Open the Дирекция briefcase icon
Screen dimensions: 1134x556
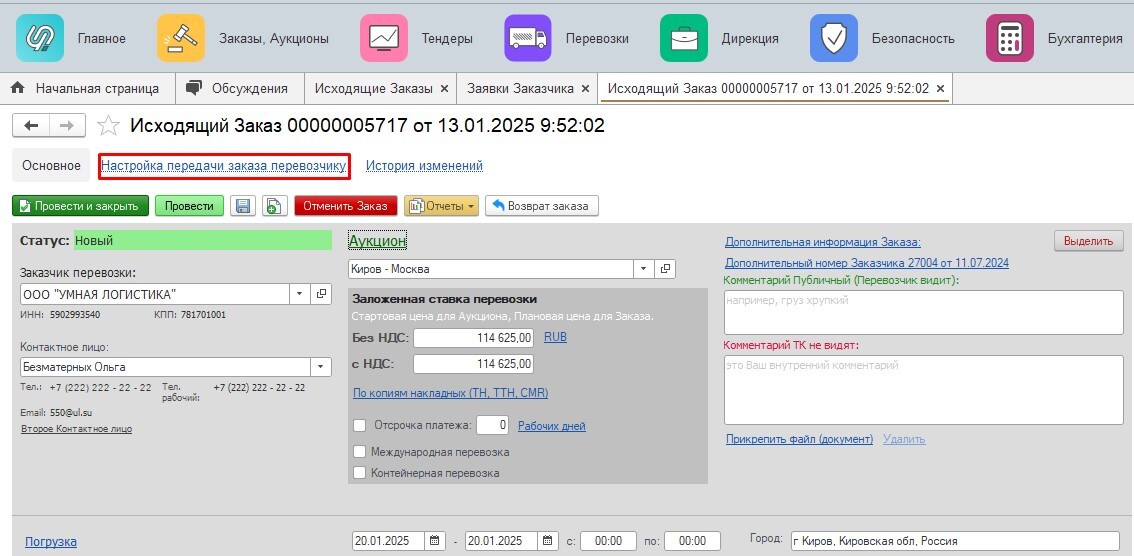683,38
